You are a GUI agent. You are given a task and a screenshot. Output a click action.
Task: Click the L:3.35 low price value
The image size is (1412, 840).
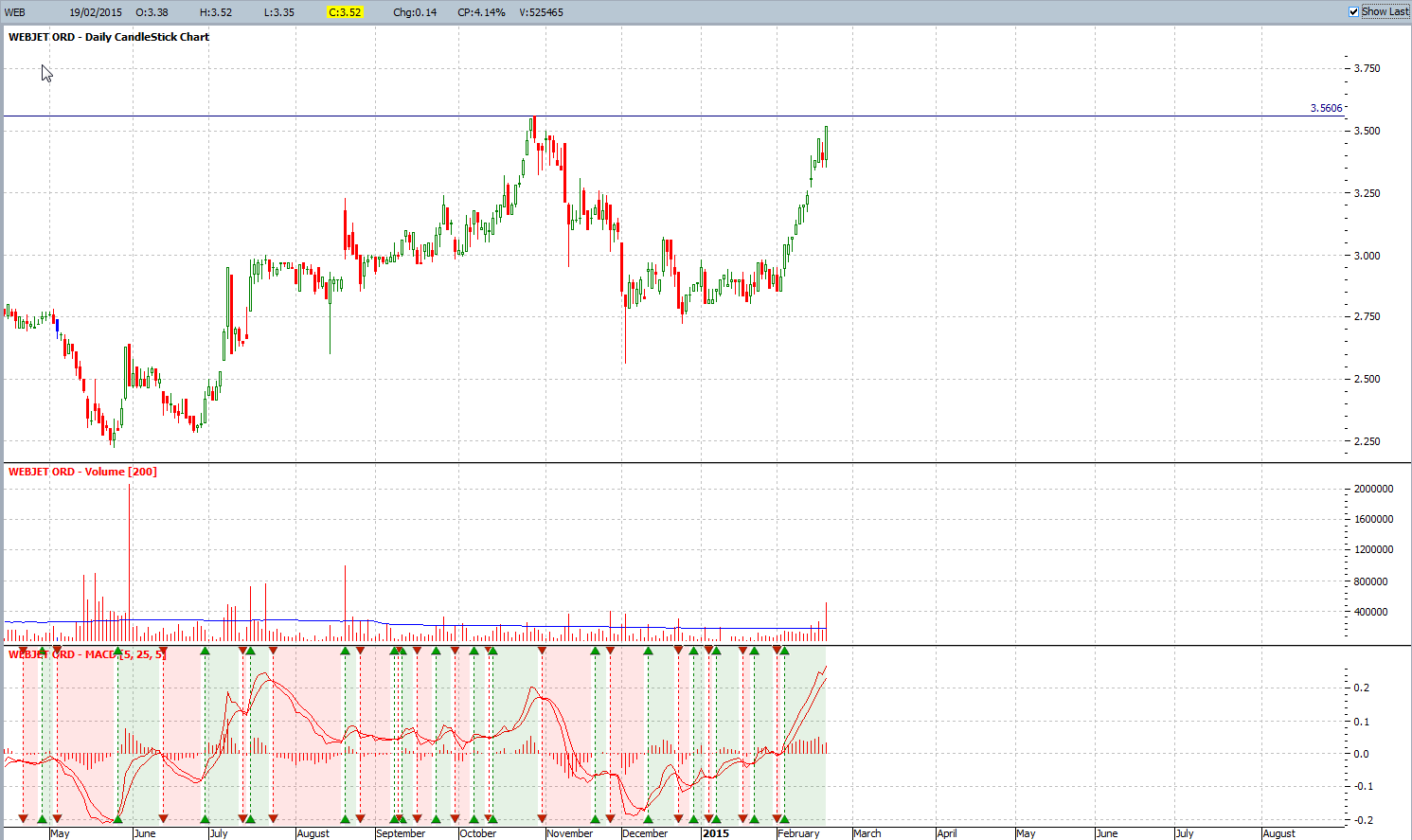278,12
